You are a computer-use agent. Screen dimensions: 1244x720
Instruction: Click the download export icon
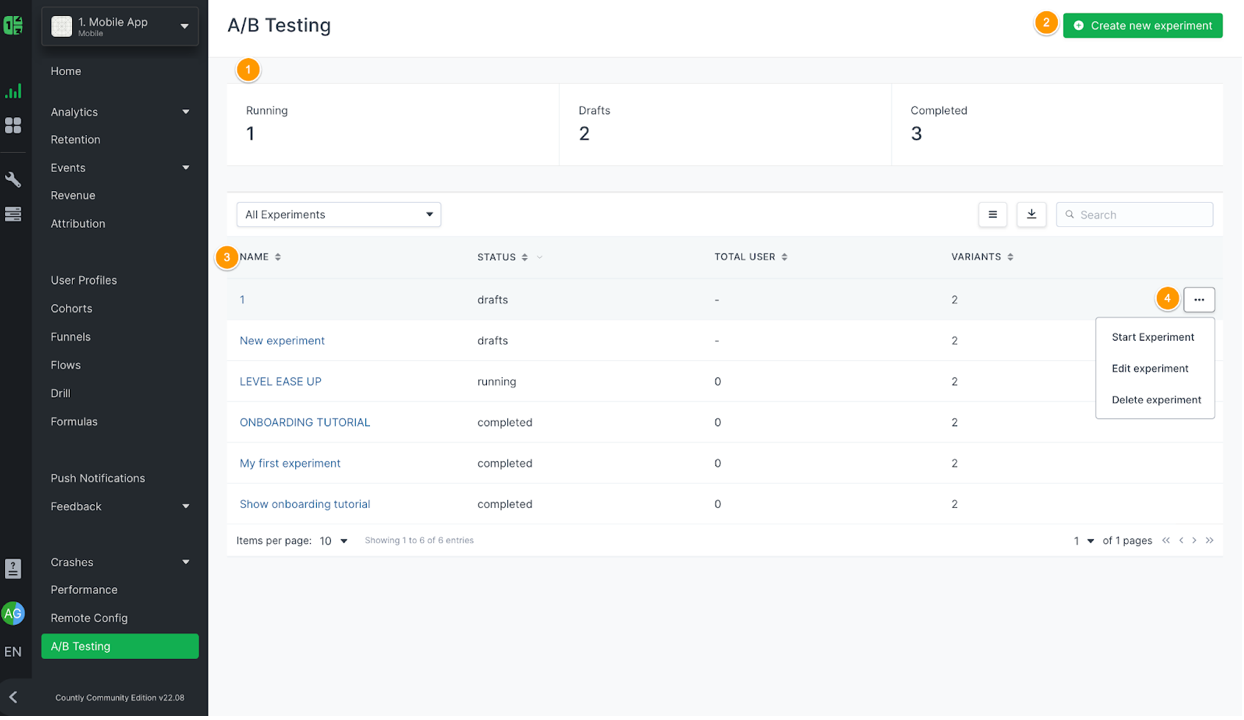pyautogui.click(x=1032, y=215)
